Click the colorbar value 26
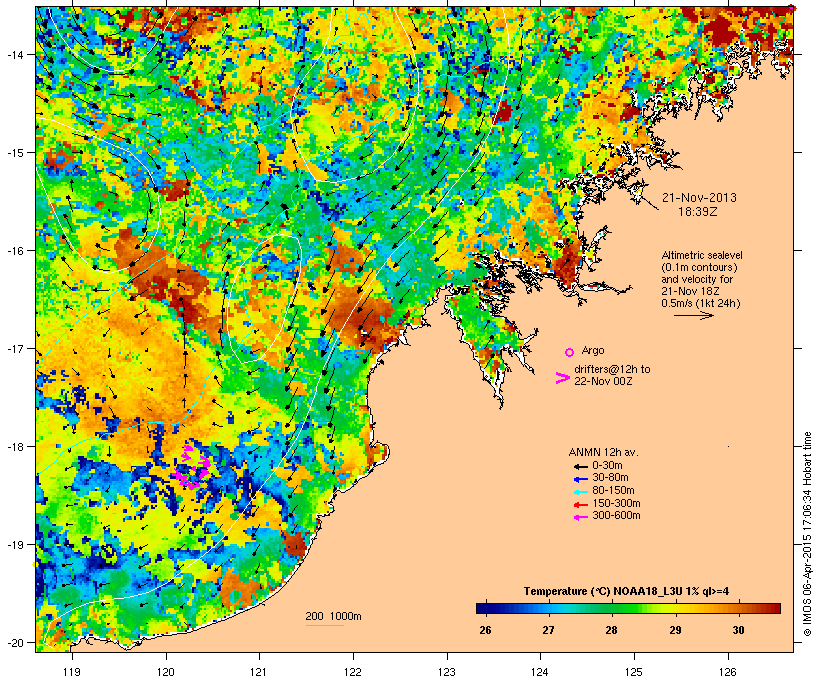Image resolution: width=820 pixels, height=680 pixels. [x=485, y=630]
